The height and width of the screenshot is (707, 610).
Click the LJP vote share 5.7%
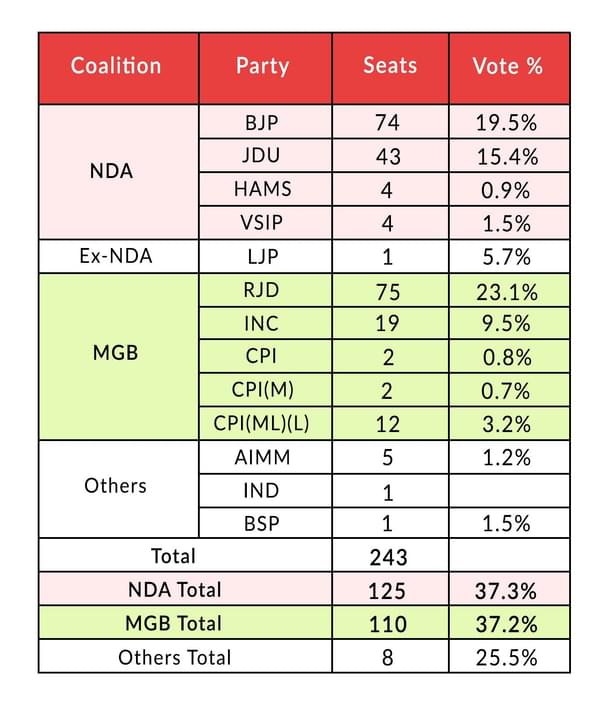507,256
